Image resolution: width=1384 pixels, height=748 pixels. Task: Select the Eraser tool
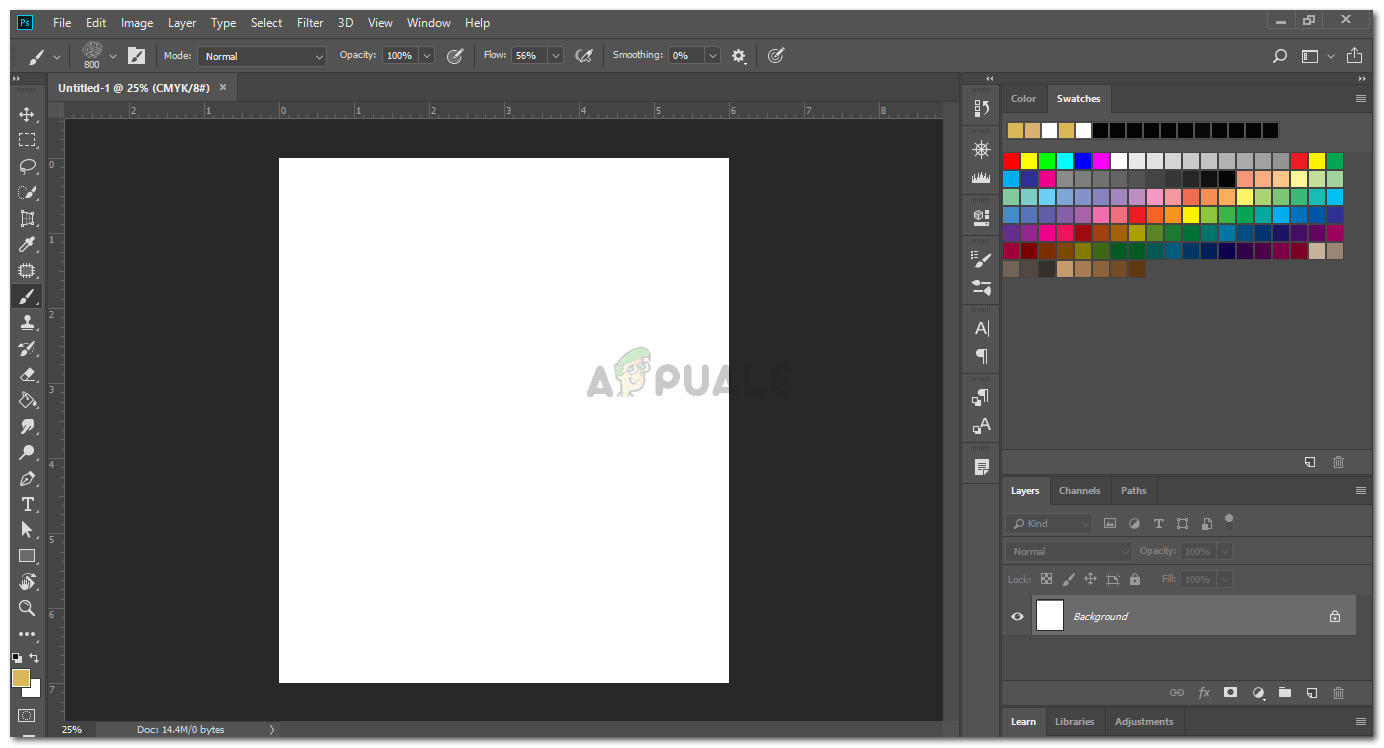point(27,374)
